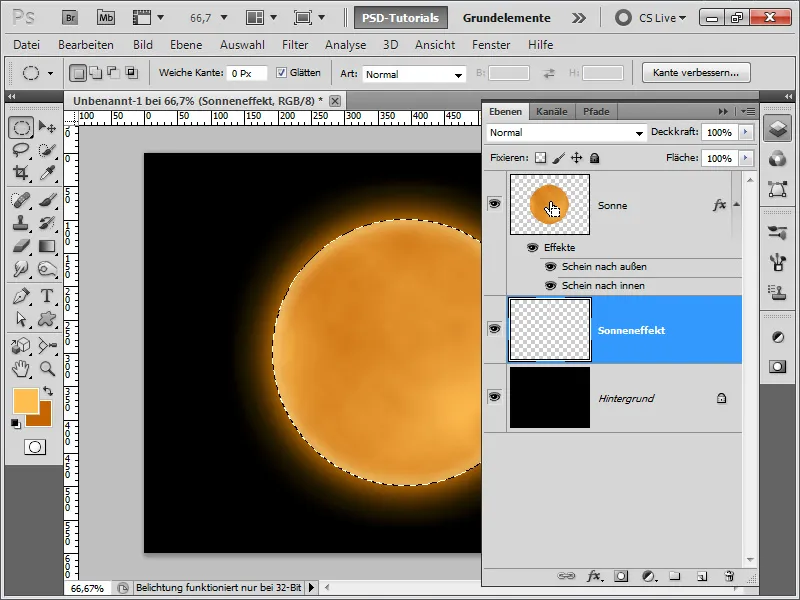Image resolution: width=800 pixels, height=600 pixels.
Task: Select the Path Selection tool
Action: click(x=21, y=319)
